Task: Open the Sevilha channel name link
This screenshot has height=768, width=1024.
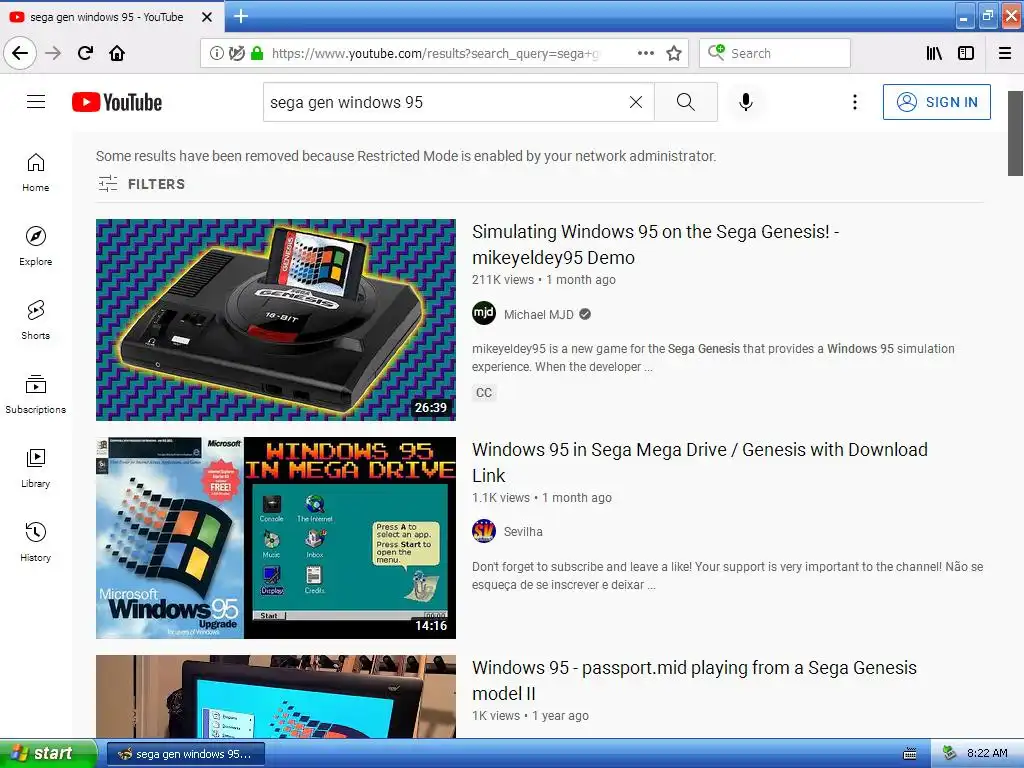Action: pos(523,532)
